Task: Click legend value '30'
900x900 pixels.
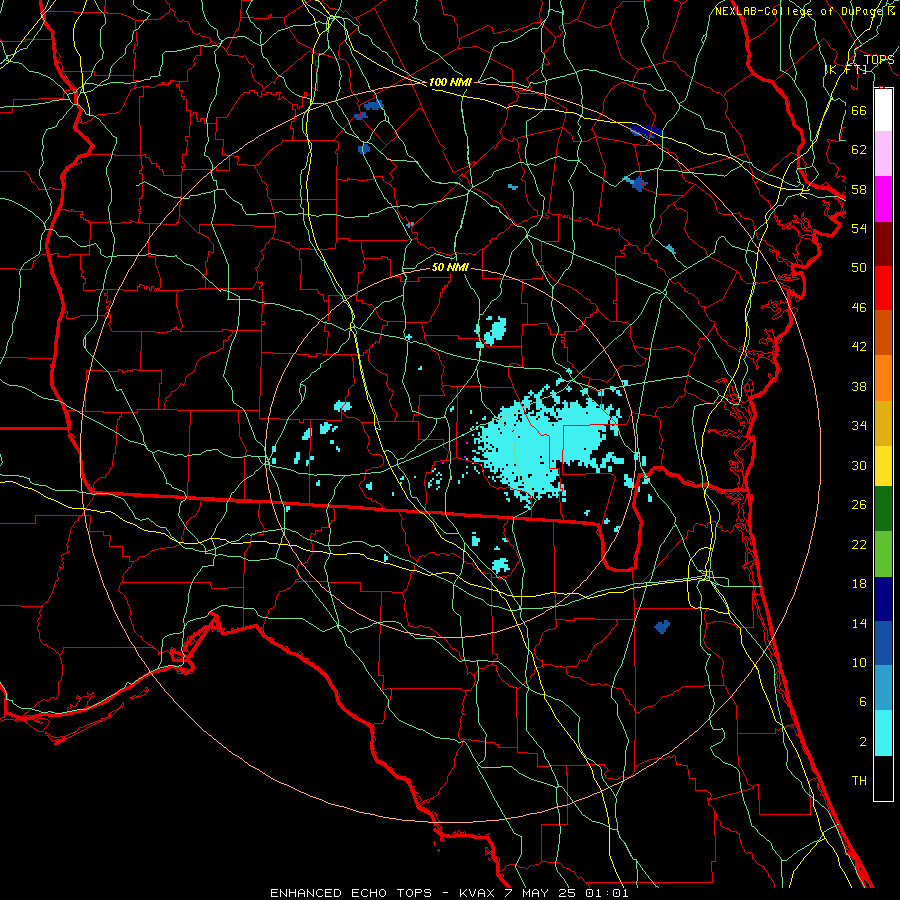Action: point(859,465)
